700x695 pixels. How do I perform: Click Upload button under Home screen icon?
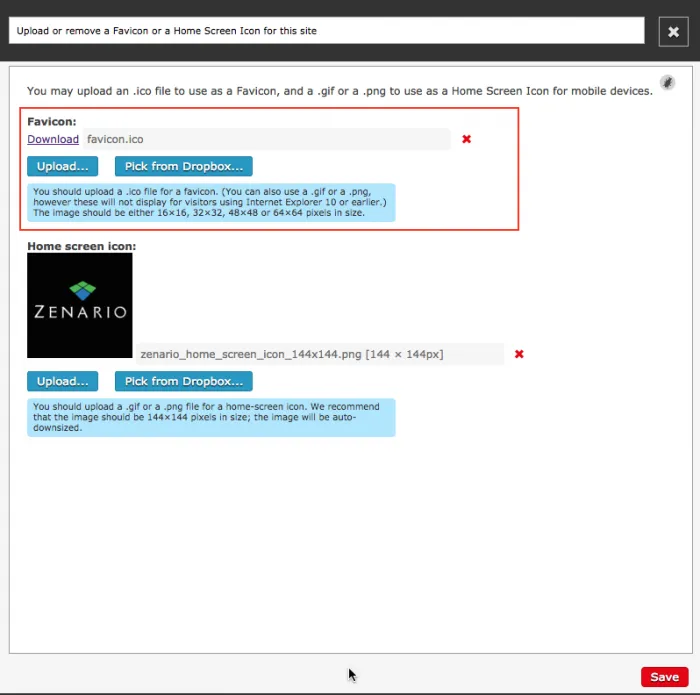point(62,381)
